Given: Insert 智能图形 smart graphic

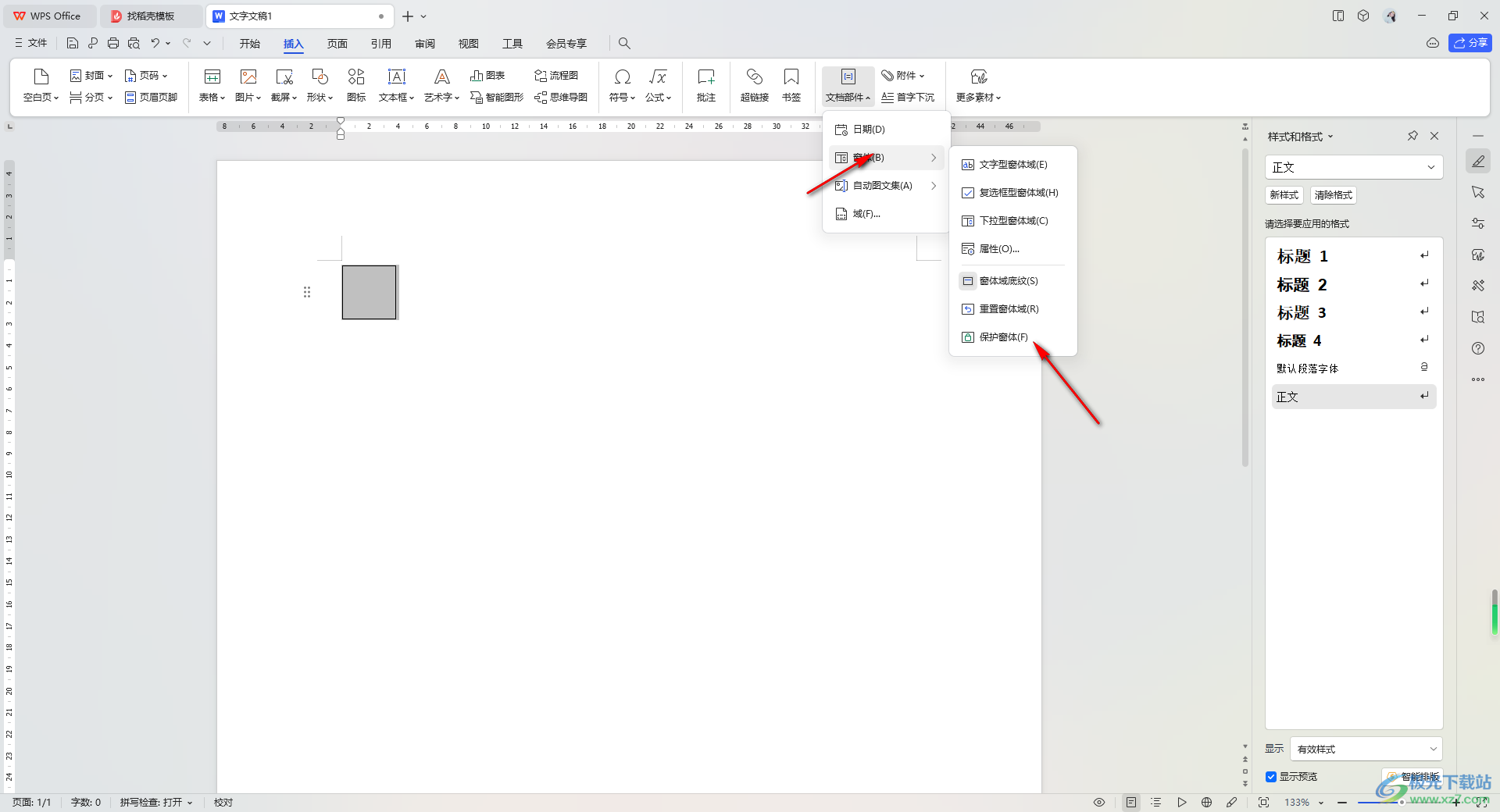Looking at the screenshot, I should (x=497, y=98).
